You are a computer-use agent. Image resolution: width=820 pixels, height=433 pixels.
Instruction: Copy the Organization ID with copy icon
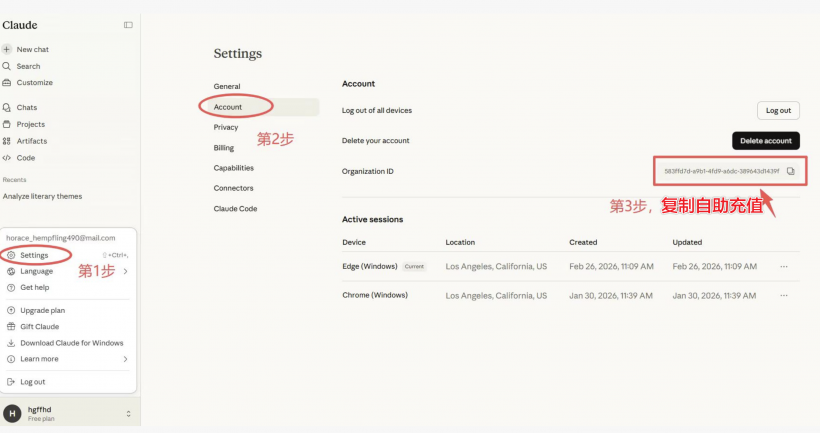[x=790, y=171]
